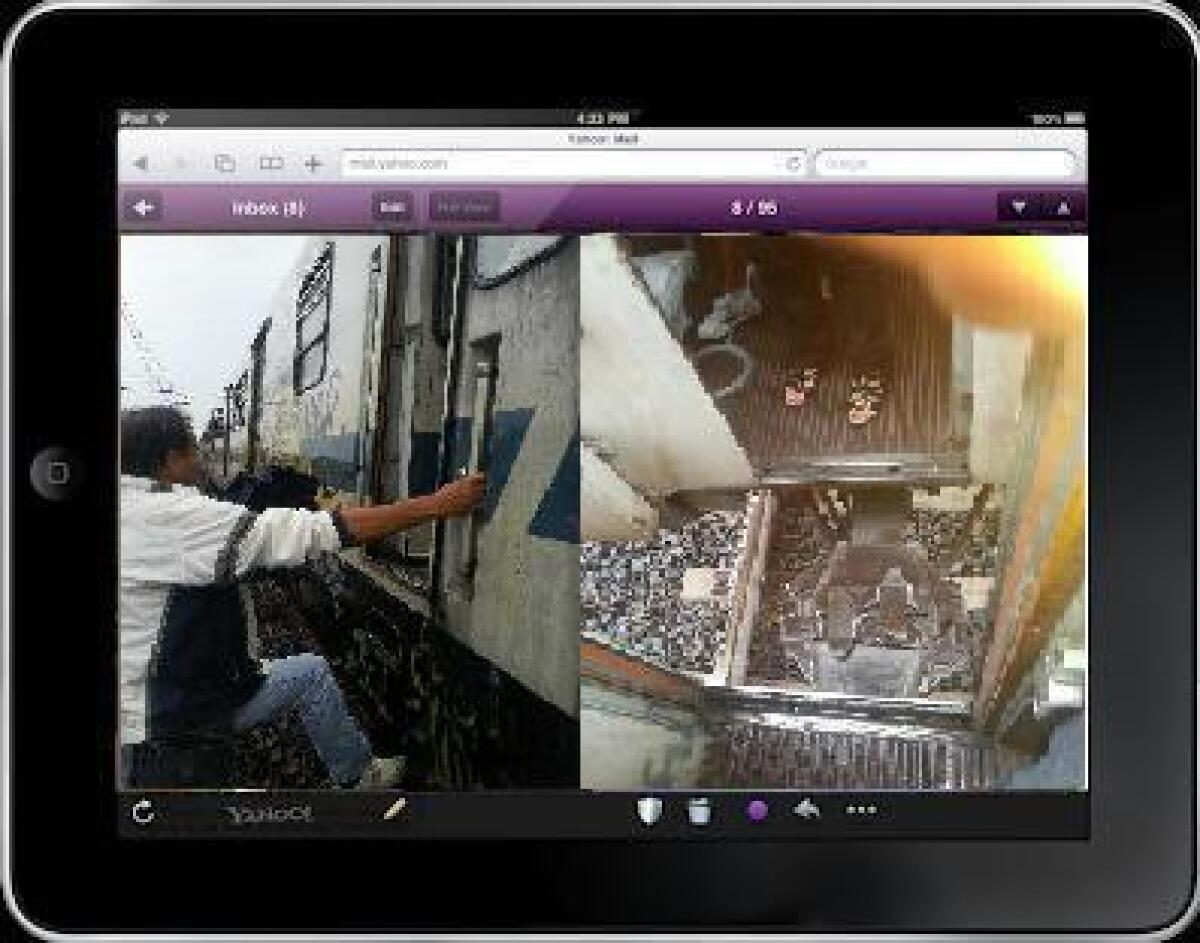Go to previous message with up arrow
This screenshot has height=943, width=1200.
[1063, 208]
